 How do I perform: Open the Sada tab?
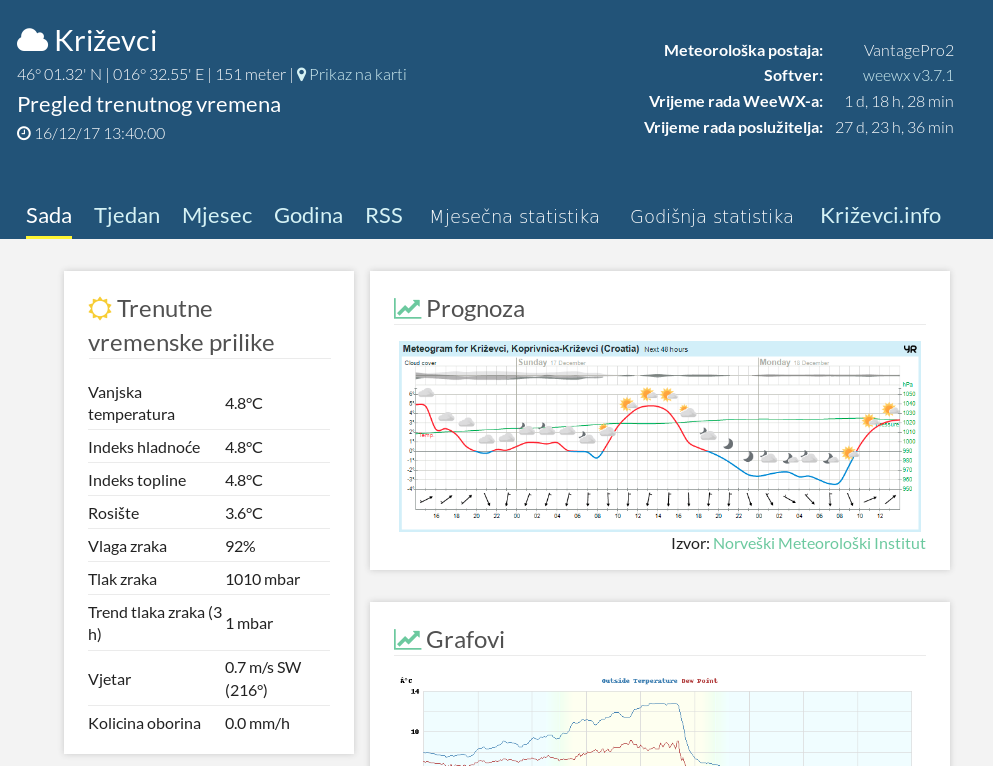tap(49, 216)
